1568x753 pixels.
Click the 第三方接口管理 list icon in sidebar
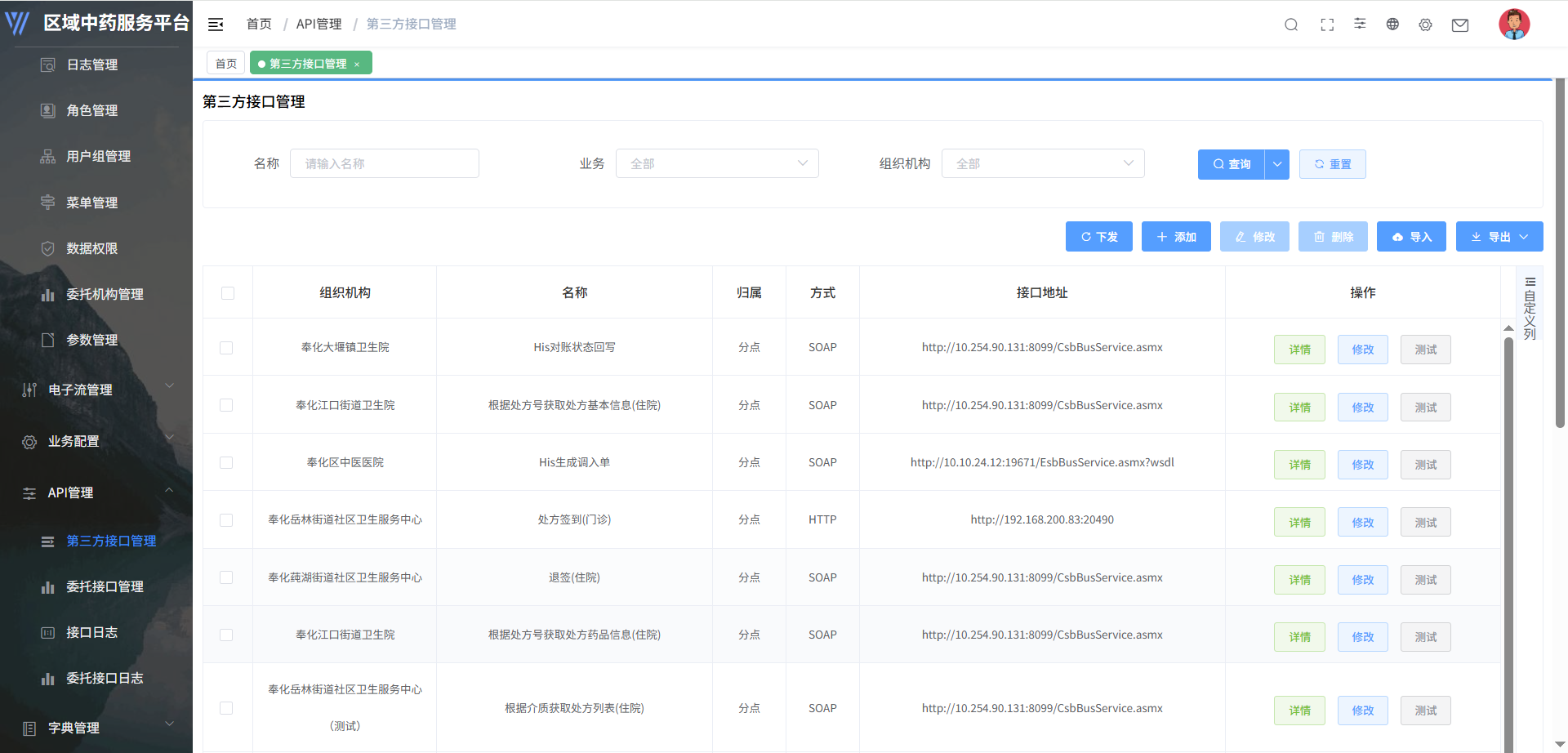[48, 541]
